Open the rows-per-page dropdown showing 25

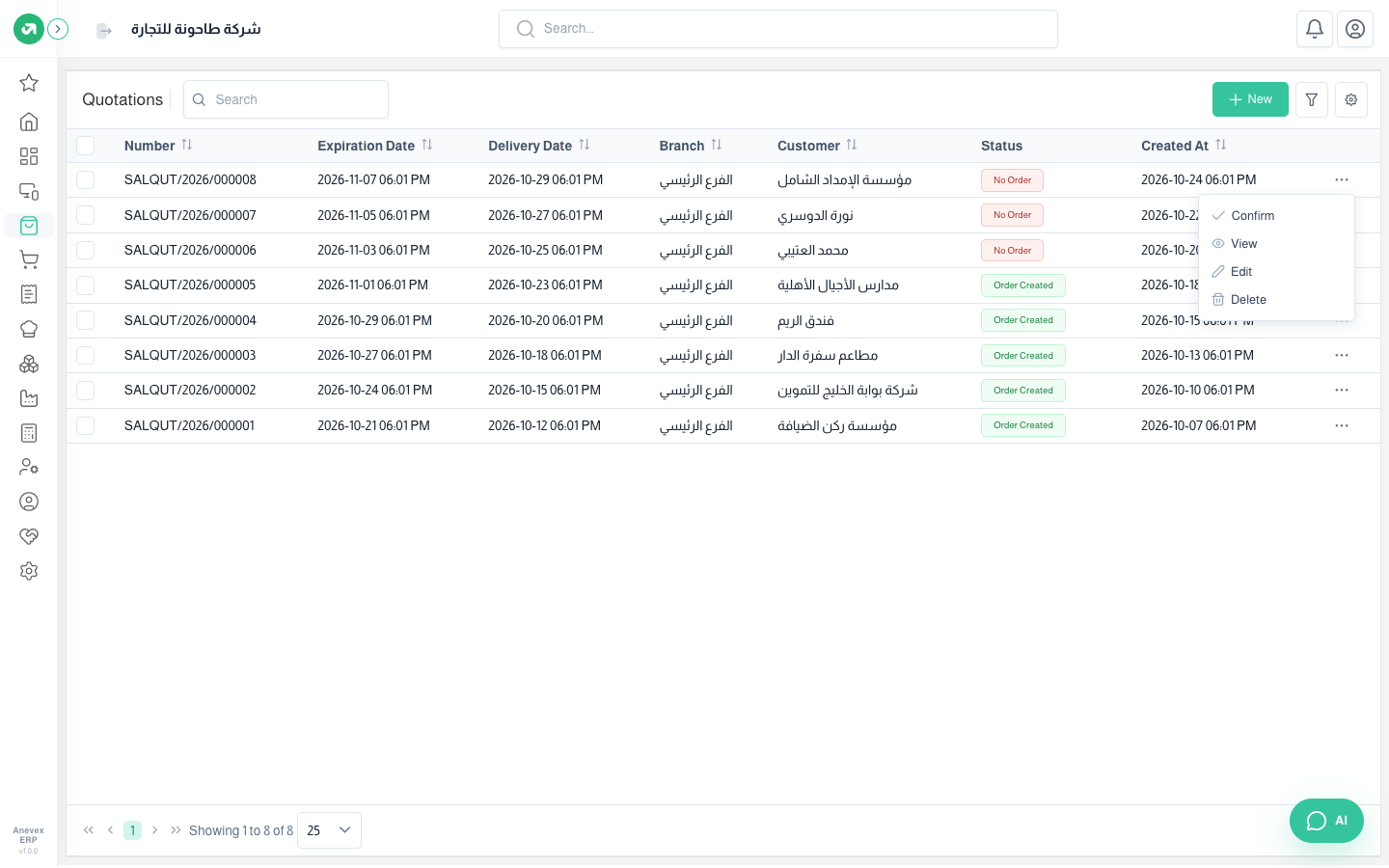pos(329,830)
